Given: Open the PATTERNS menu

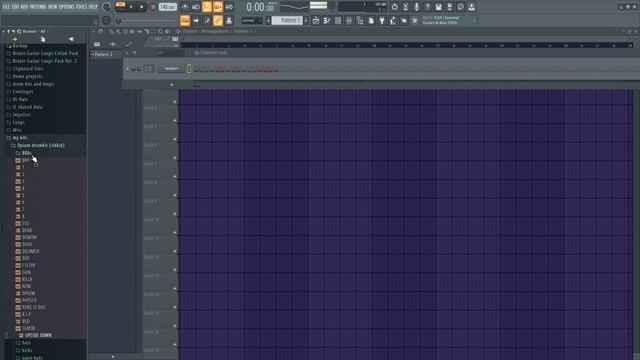Looking at the screenshot, I should pyautogui.click(x=38, y=7).
